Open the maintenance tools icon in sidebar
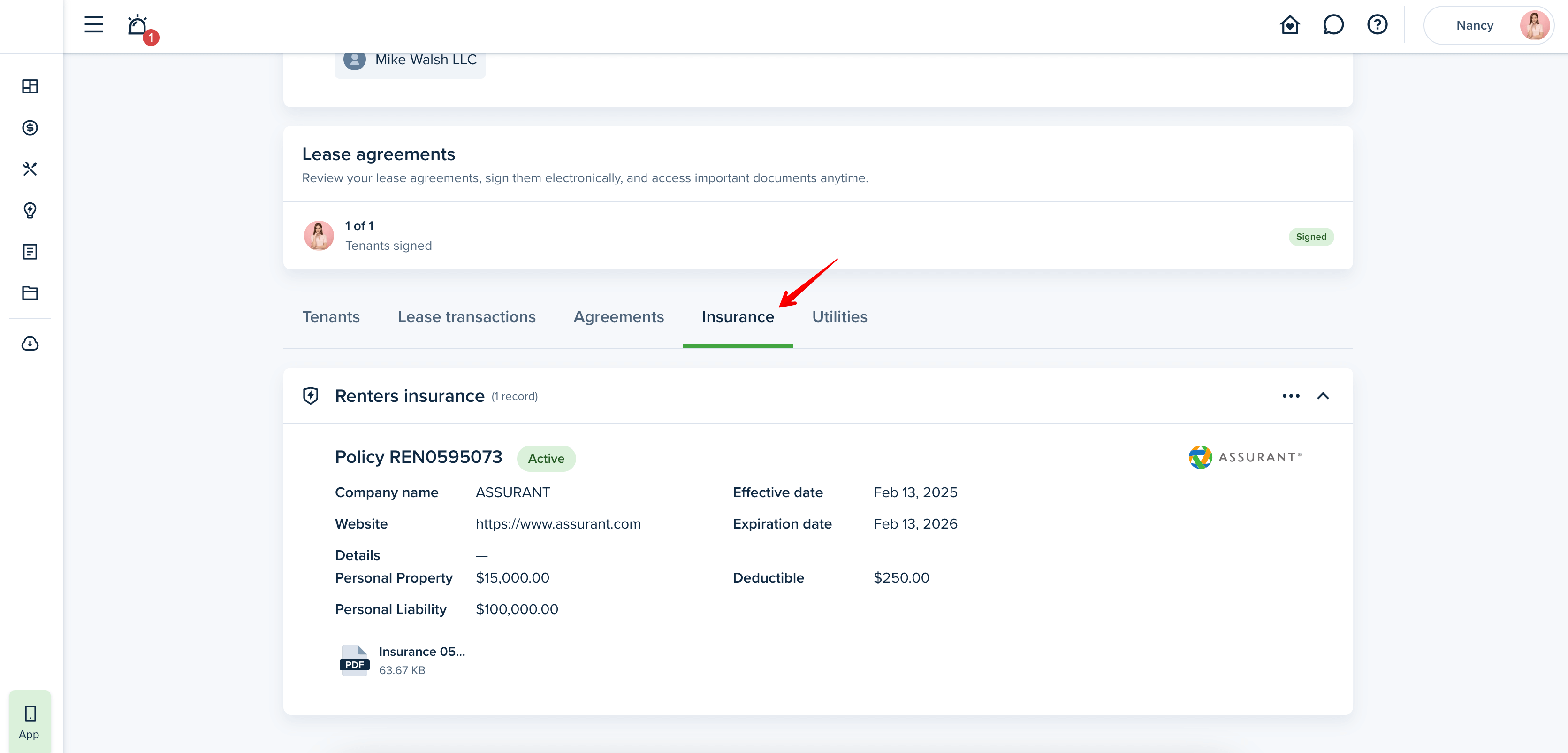1568x753 pixels. click(30, 169)
